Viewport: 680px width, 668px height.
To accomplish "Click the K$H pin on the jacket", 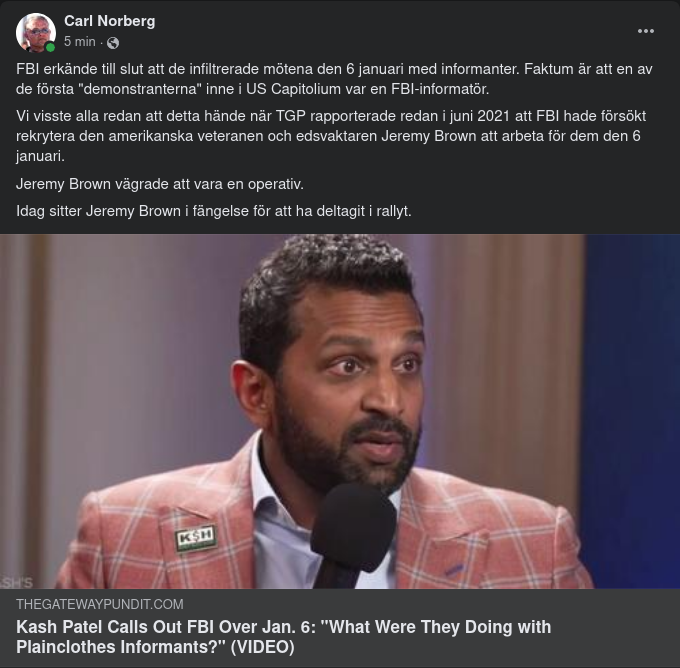I will [x=195, y=537].
